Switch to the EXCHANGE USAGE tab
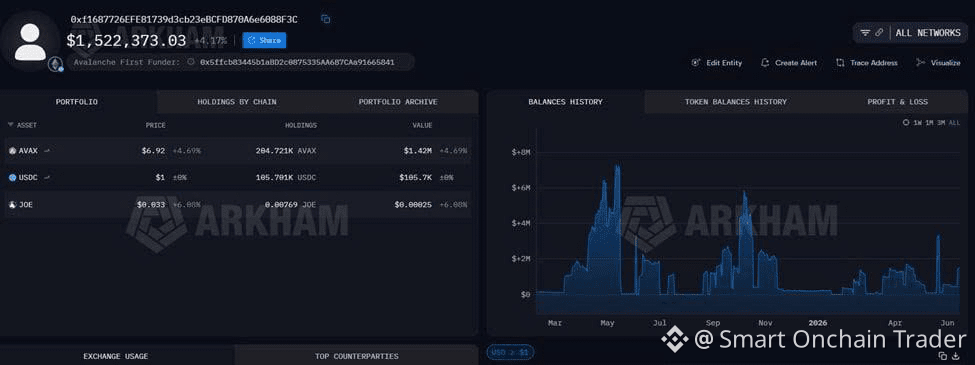The height and width of the screenshot is (365, 975). click(116, 356)
